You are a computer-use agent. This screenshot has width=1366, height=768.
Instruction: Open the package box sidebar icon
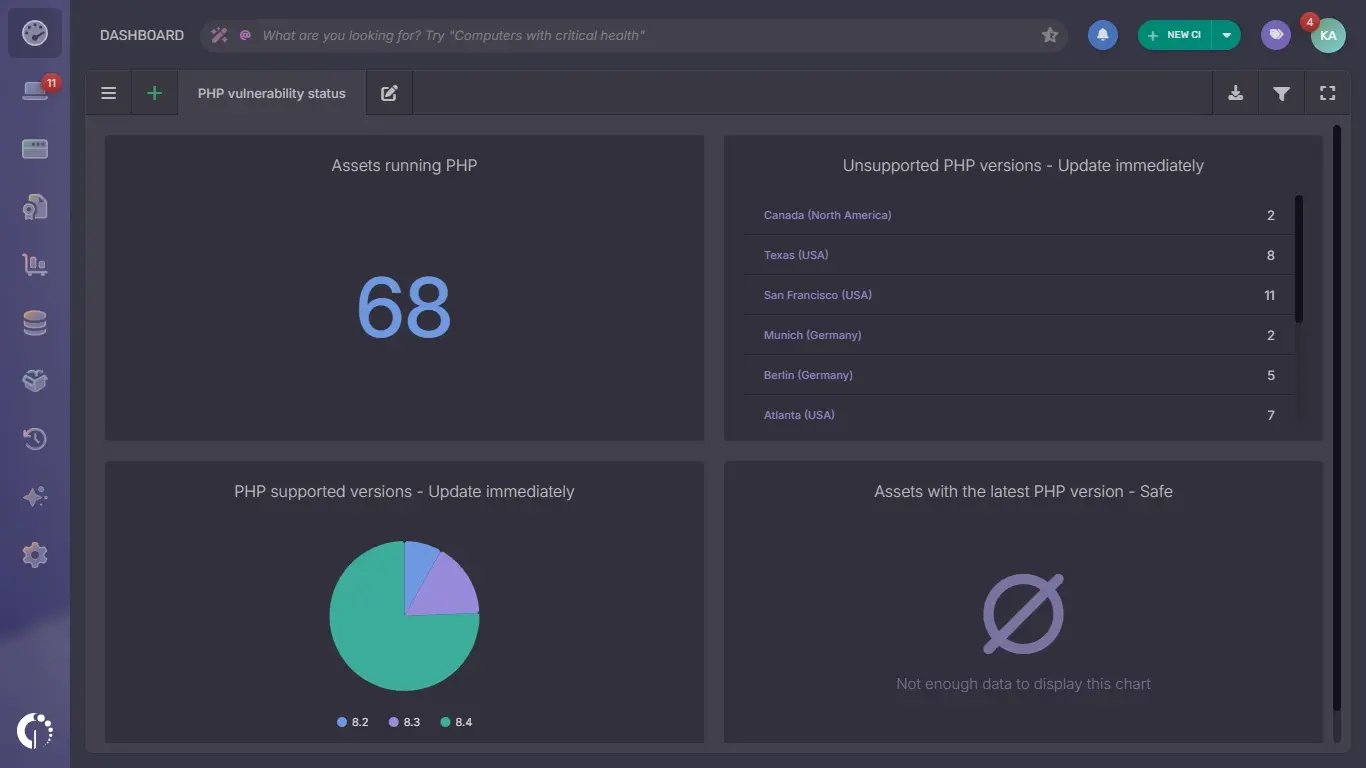(35, 381)
